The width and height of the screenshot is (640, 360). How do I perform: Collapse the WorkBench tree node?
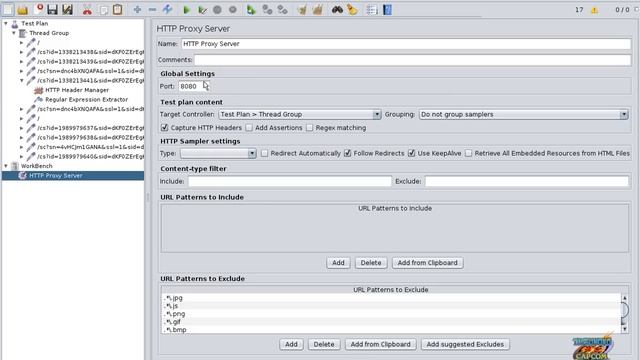[x=6, y=166]
